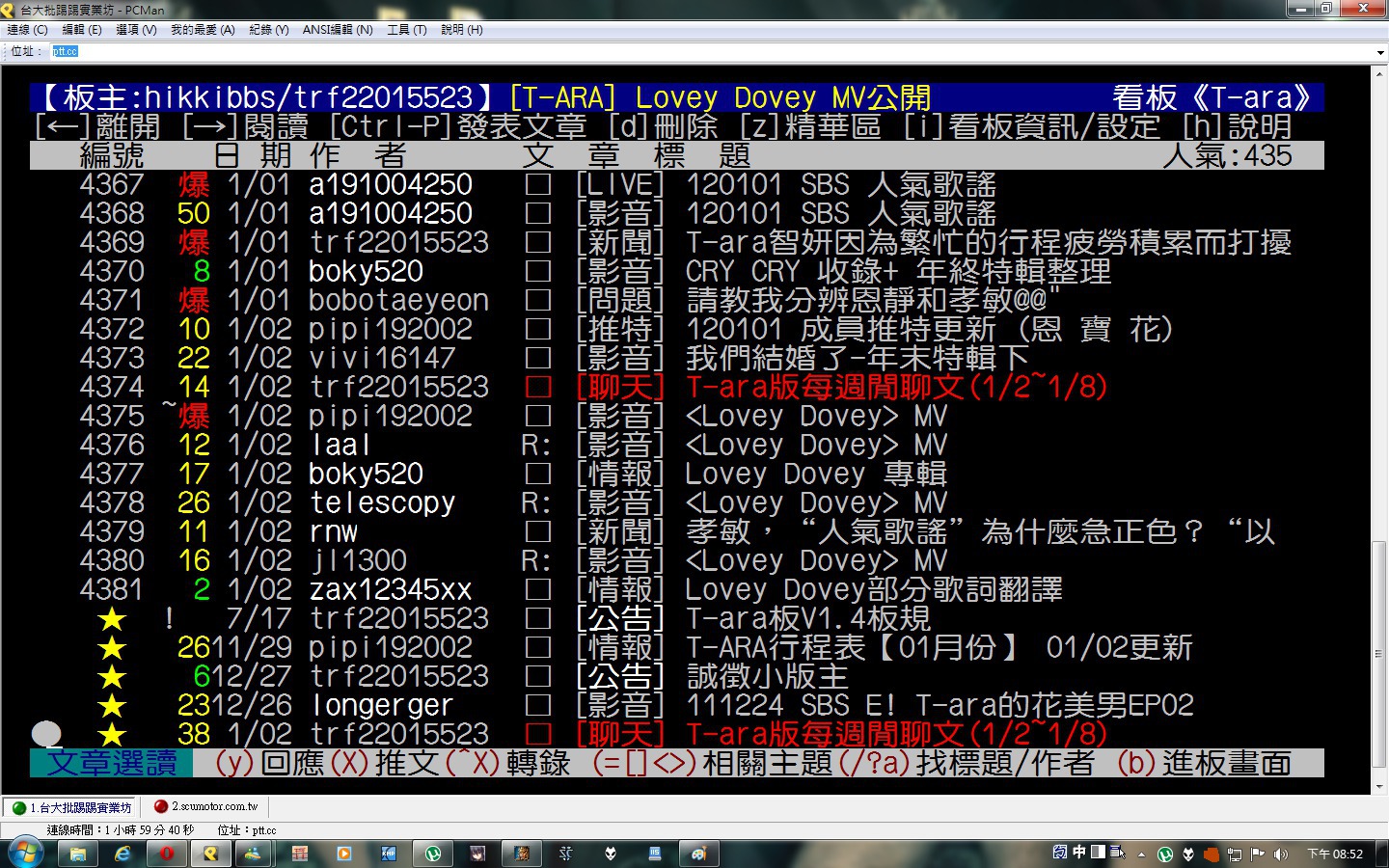Open the 我的最愛 (A) favorites menu
The height and width of the screenshot is (868, 1389).
(203, 30)
